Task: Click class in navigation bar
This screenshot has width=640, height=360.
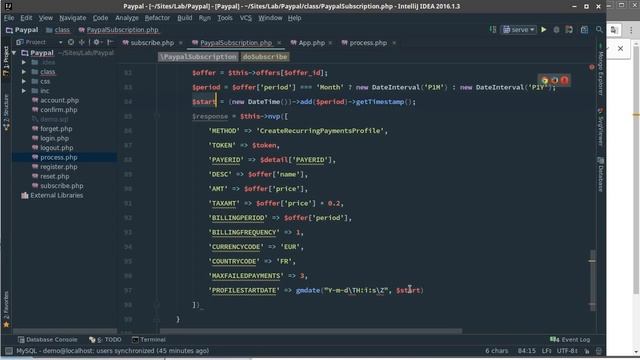Action: [x=58, y=30]
